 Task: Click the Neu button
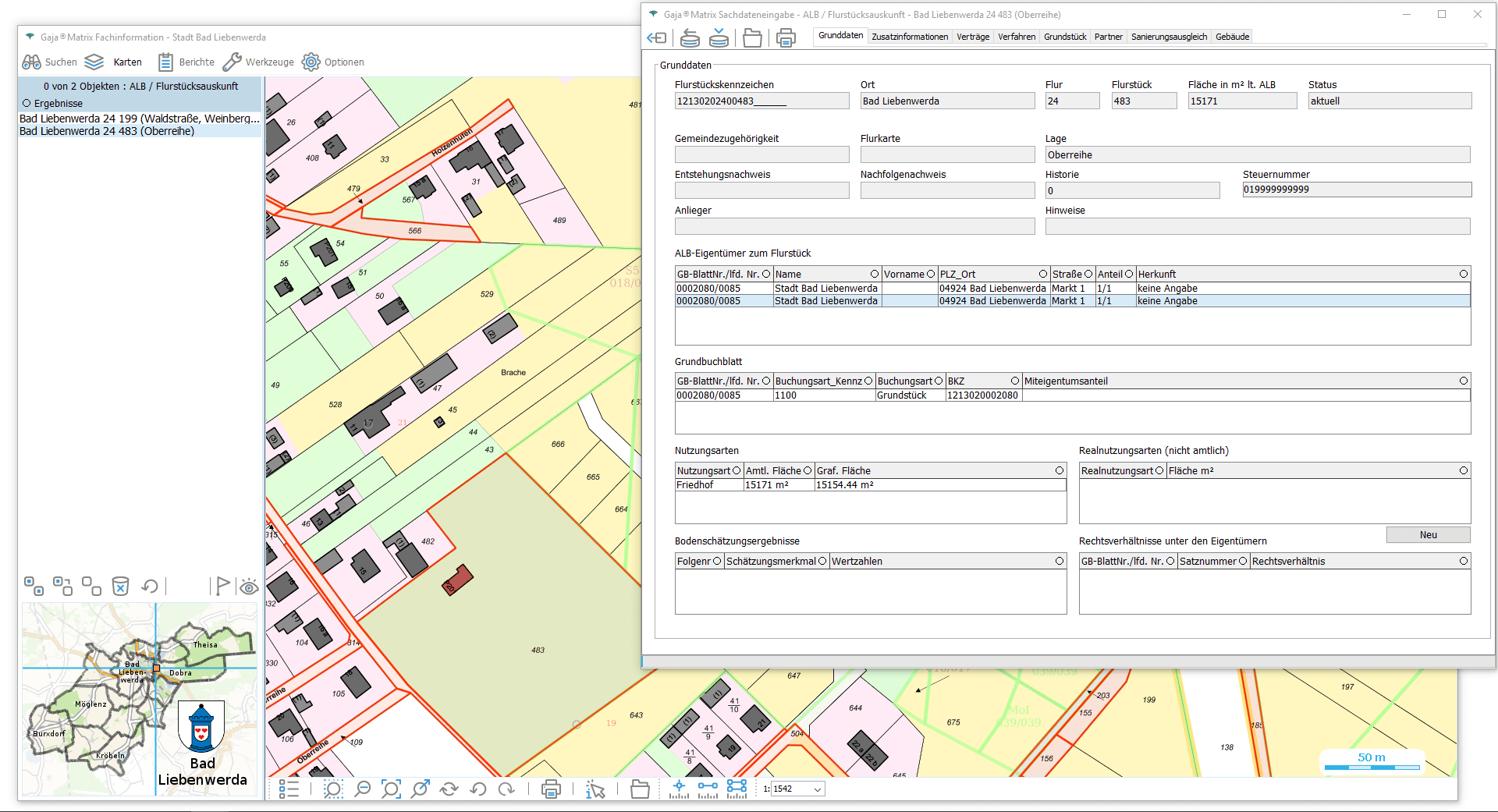[x=1428, y=535]
